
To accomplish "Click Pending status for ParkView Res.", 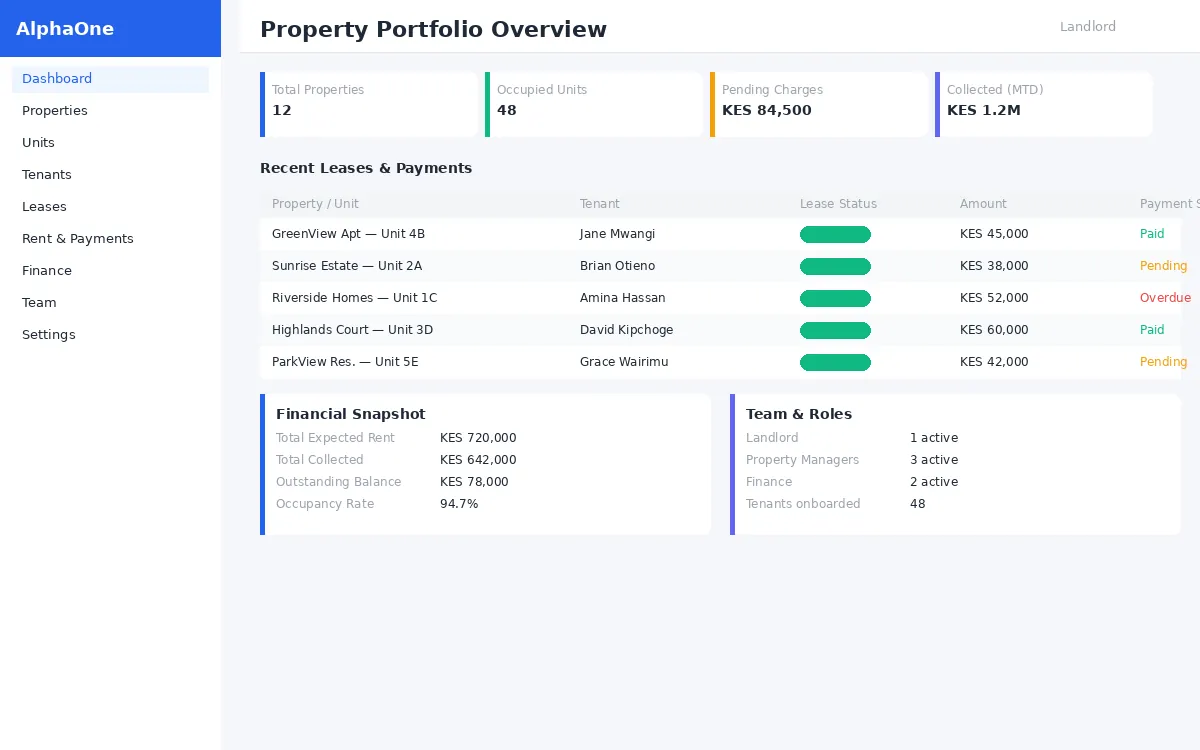I will [x=1163, y=362].
